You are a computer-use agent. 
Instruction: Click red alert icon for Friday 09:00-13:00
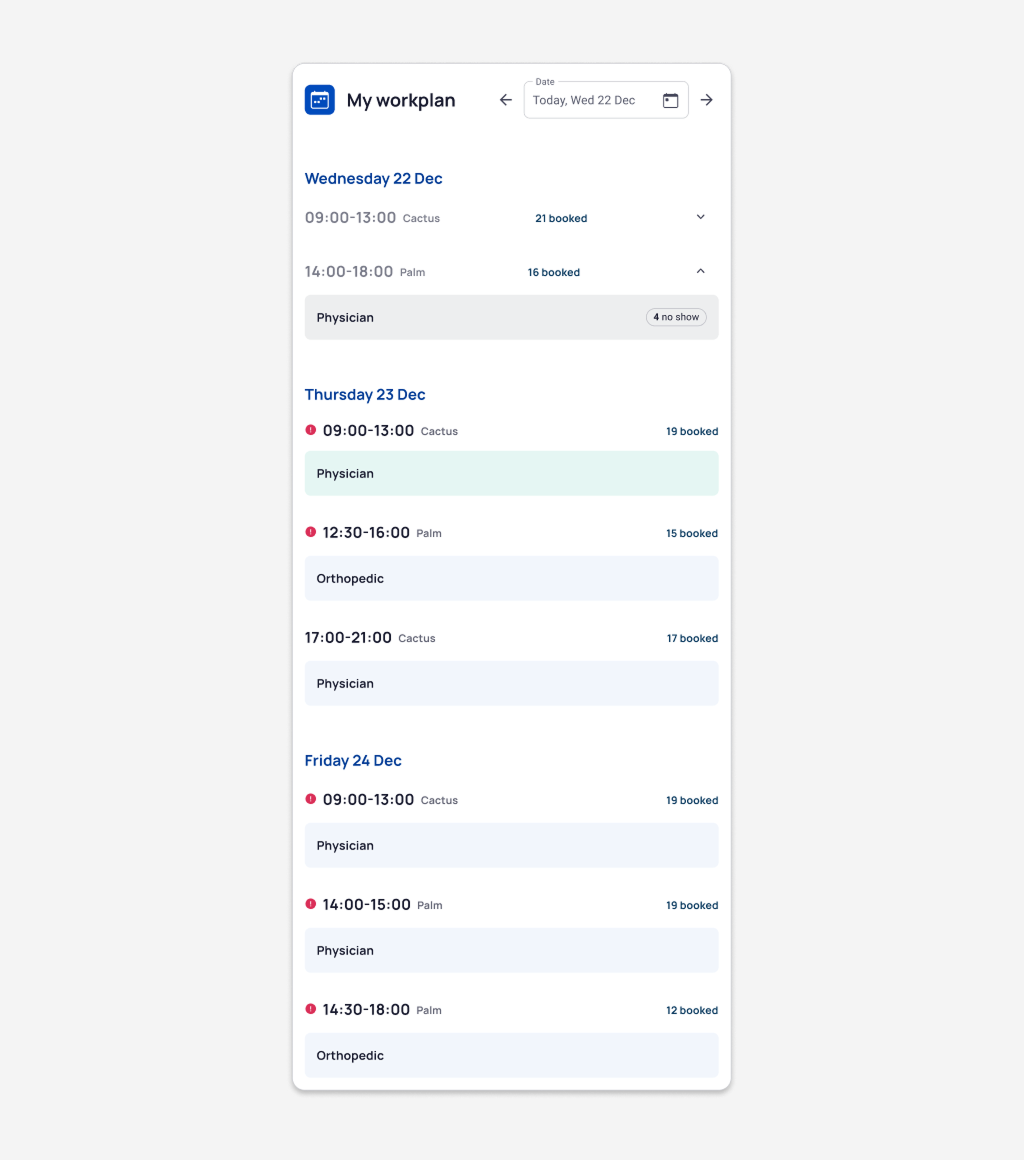311,799
